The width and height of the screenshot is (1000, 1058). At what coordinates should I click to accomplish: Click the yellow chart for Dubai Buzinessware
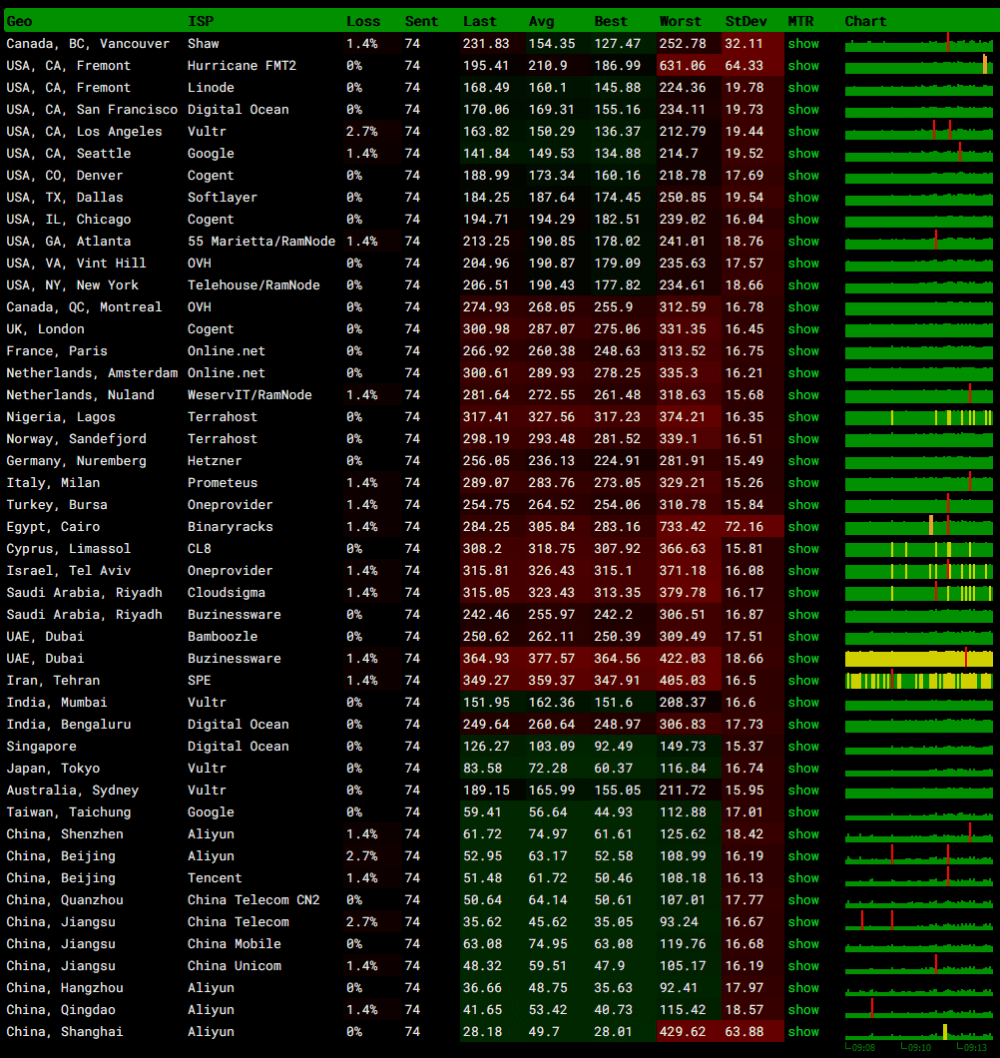[918, 658]
